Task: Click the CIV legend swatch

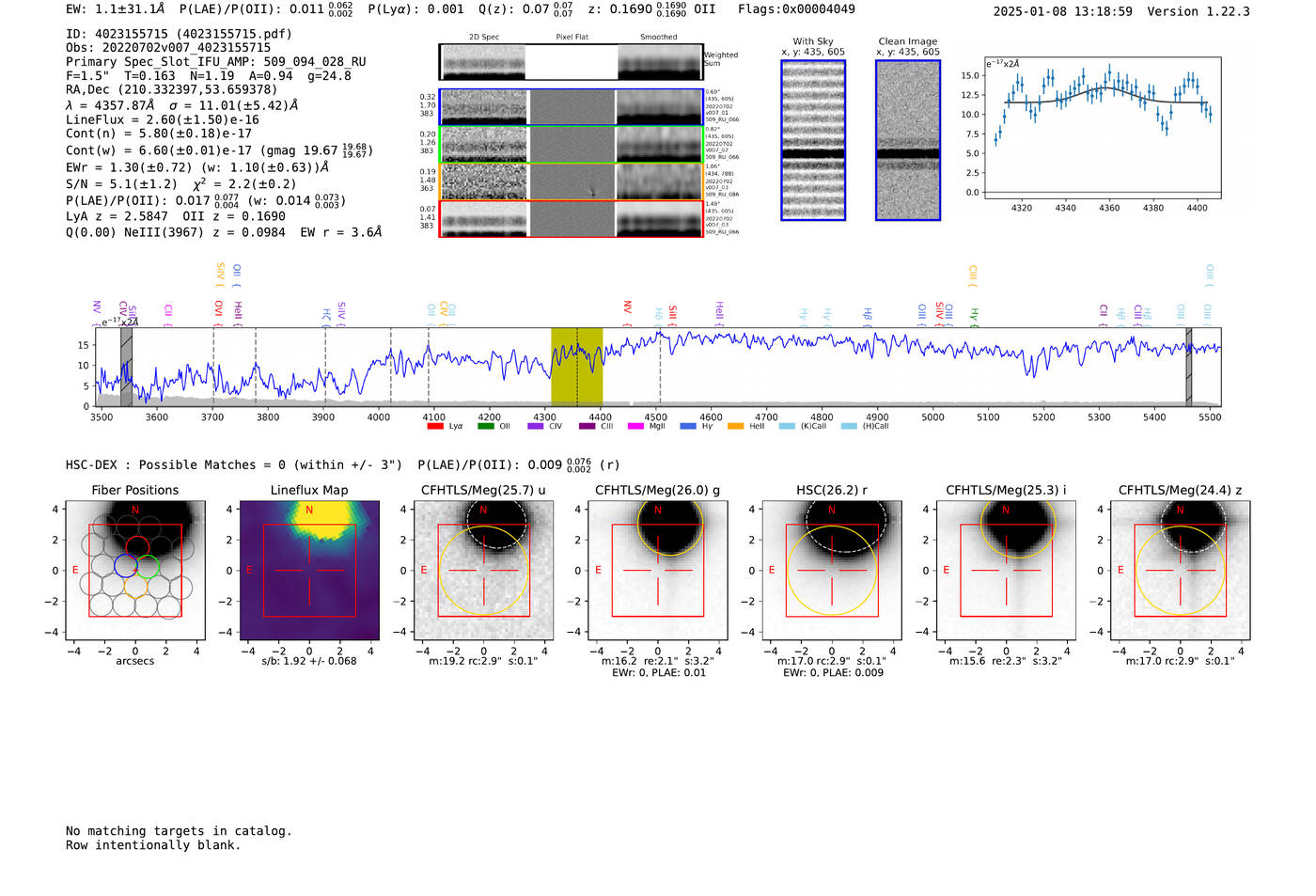Action: pyautogui.click(x=536, y=426)
